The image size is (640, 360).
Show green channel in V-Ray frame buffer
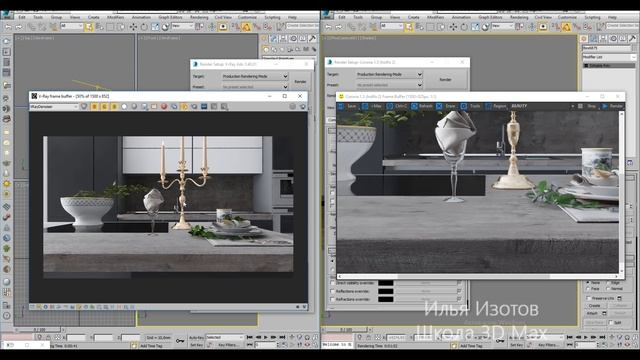click(104, 107)
